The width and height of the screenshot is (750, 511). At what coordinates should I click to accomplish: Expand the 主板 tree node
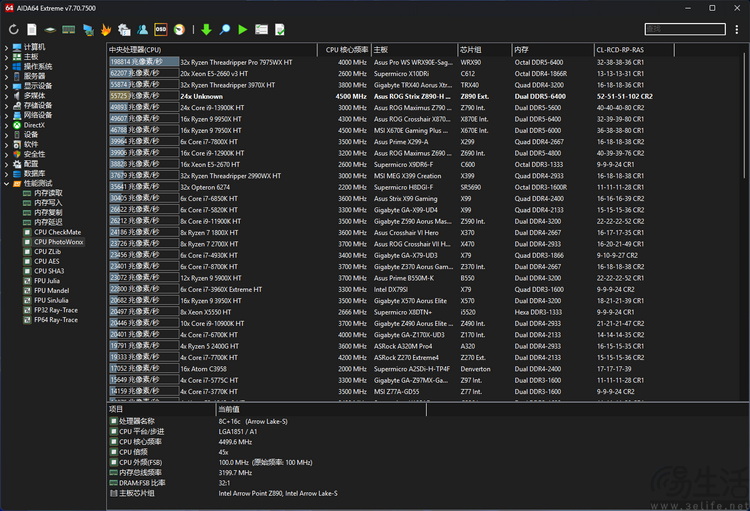coord(6,56)
